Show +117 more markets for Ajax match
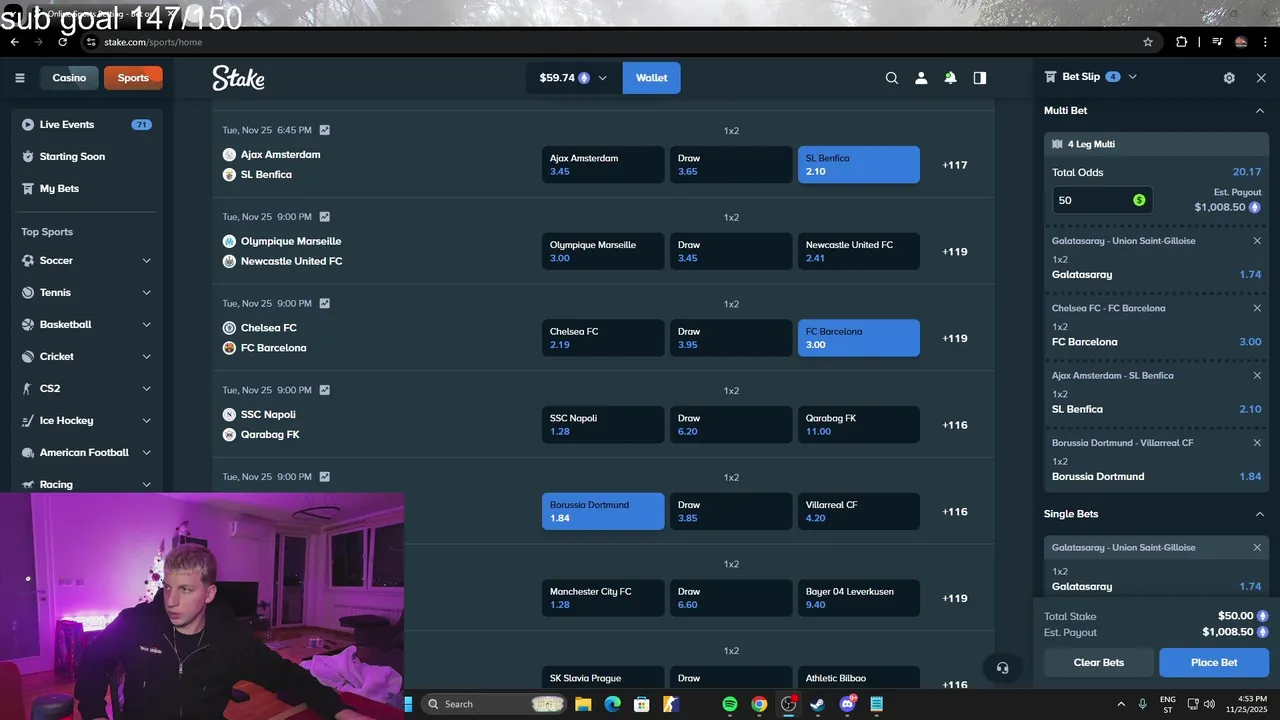The width and height of the screenshot is (1280, 720). click(x=955, y=165)
